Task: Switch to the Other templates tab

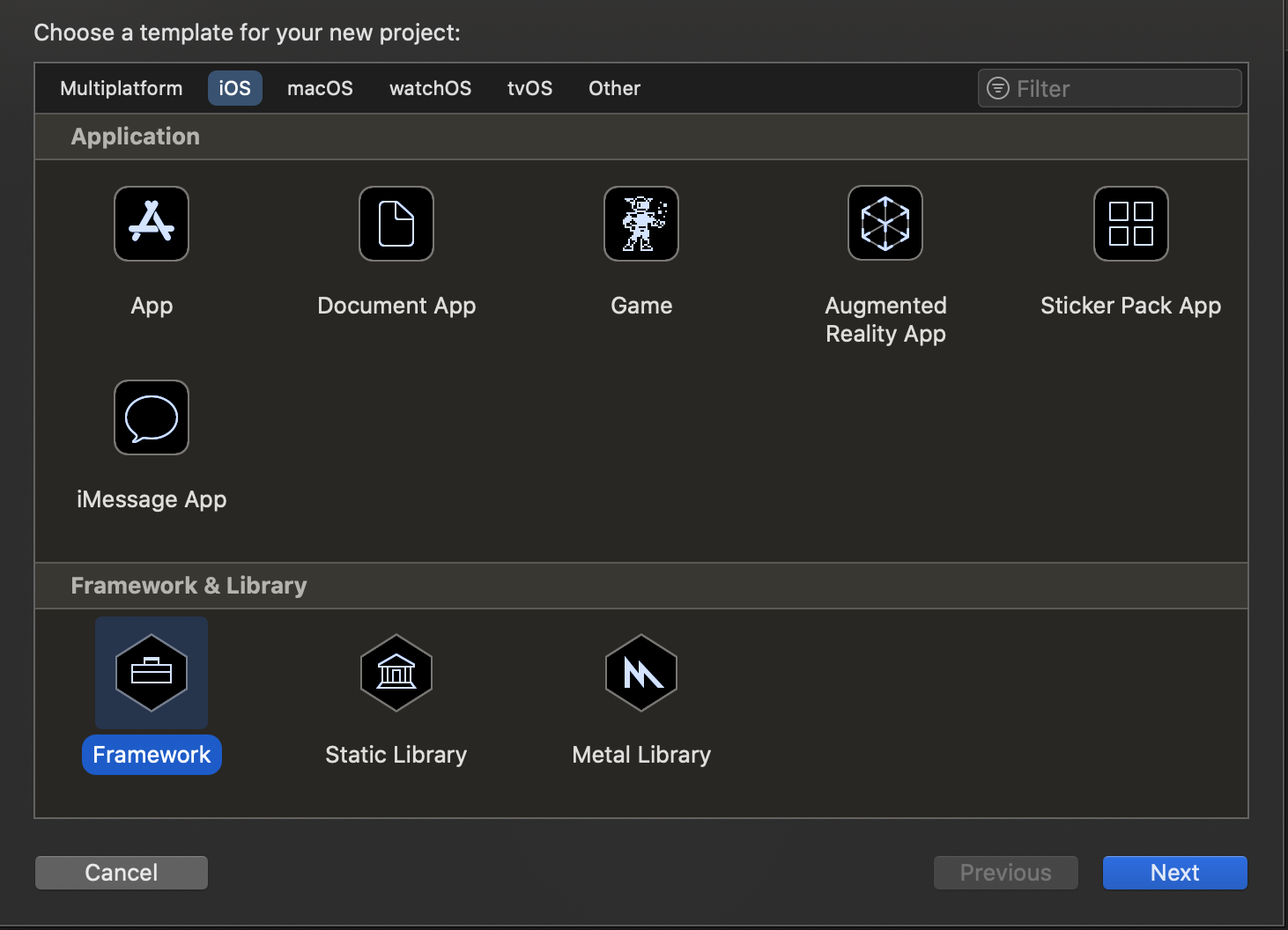Action: [614, 88]
